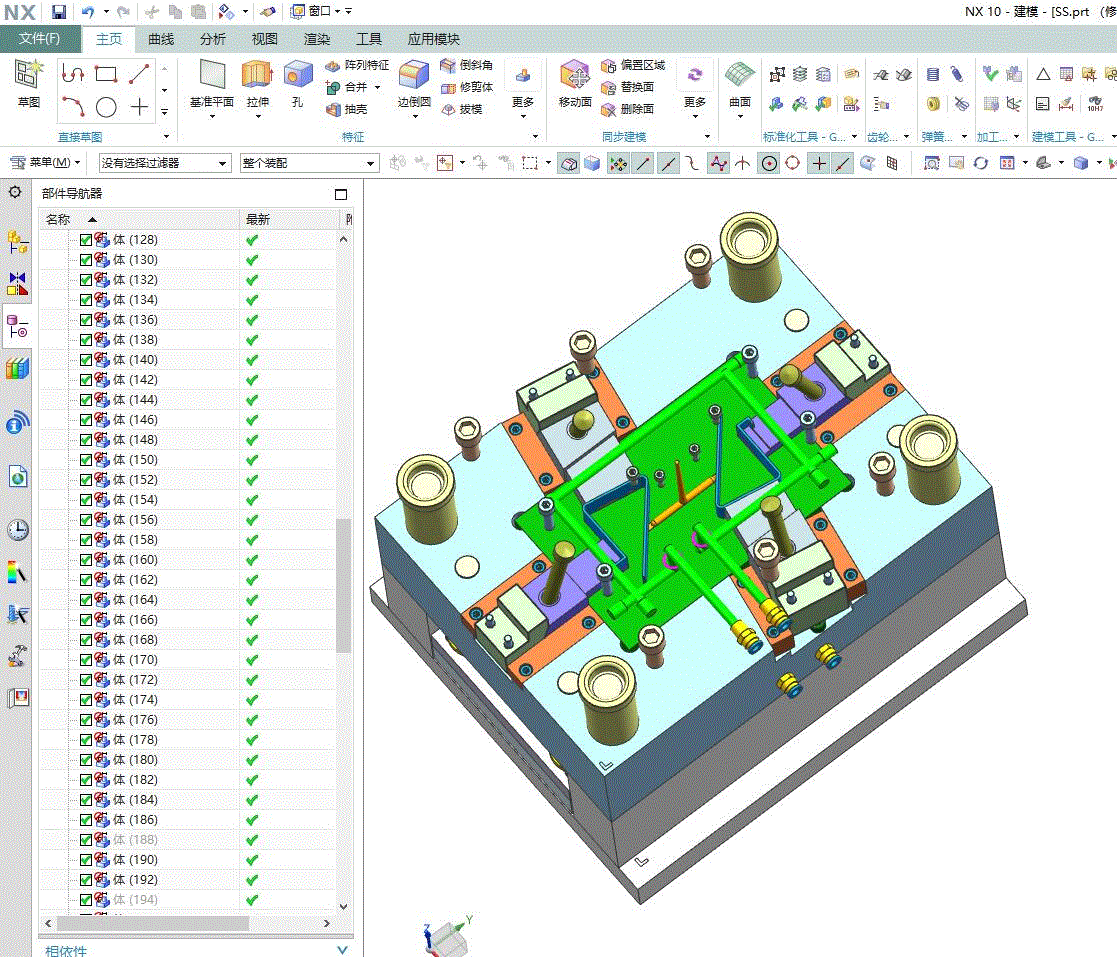
Task: Open the selection scope dropdown (整个装配)
Action: pos(309,163)
